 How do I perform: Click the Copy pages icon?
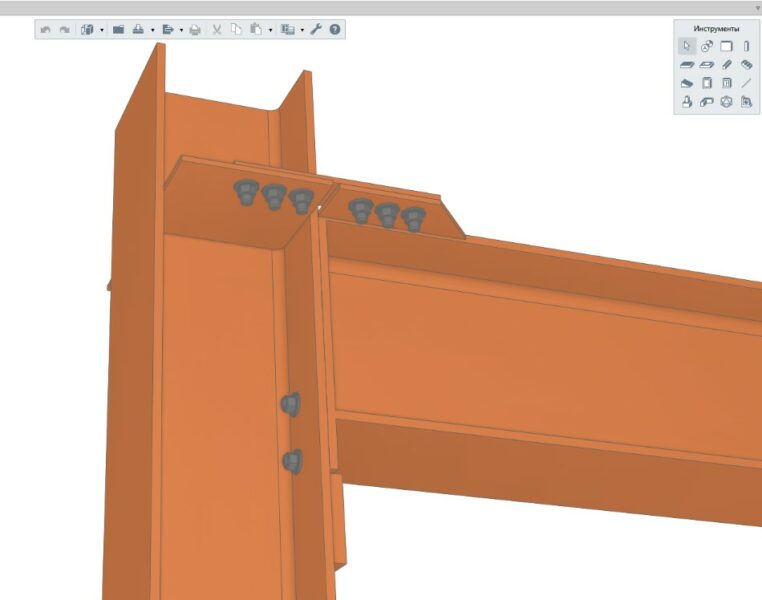(x=236, y=30)
